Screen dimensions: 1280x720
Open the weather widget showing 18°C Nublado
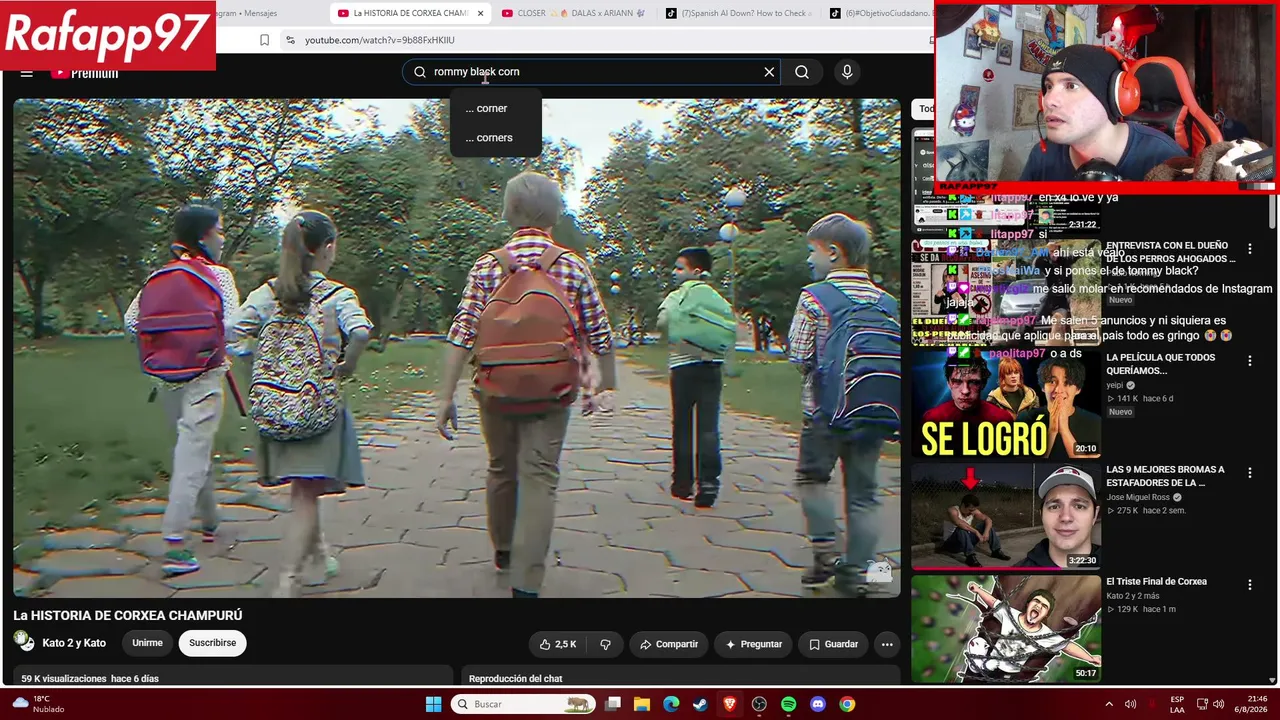click(40, 704)
